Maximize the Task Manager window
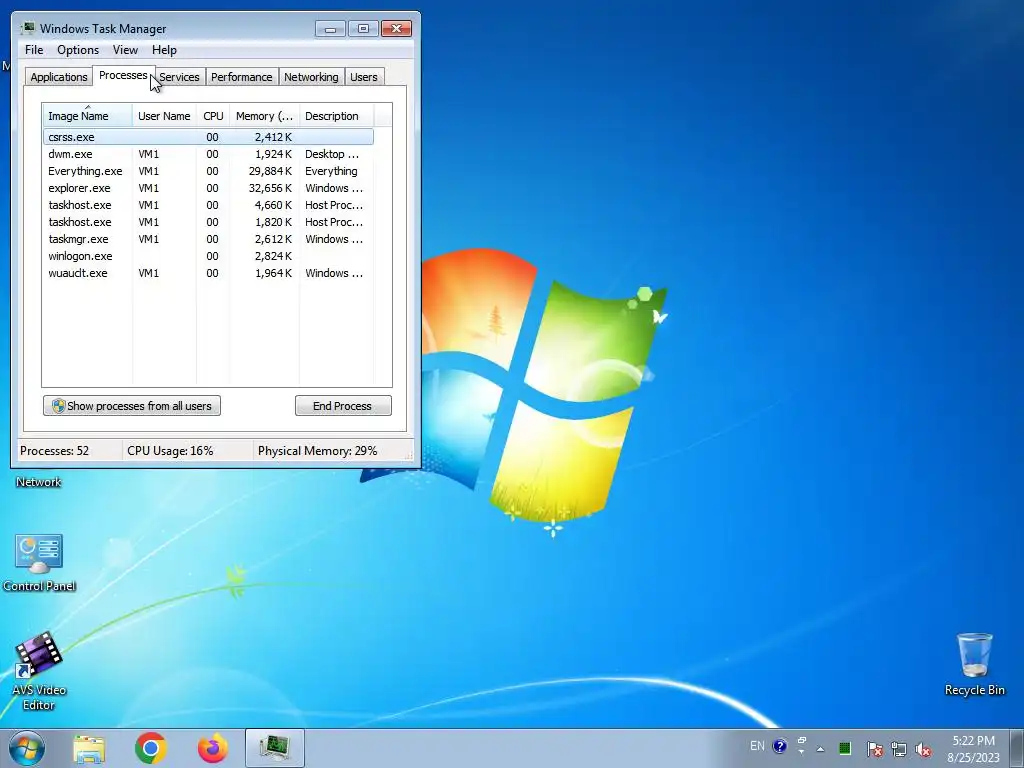Screen dimensions: 1024x768 pyautogui.click(x=363, y=28)
